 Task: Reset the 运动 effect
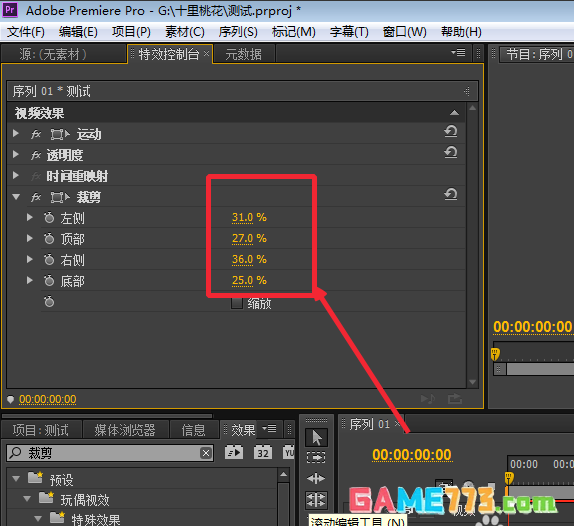[x=451, y=131]
